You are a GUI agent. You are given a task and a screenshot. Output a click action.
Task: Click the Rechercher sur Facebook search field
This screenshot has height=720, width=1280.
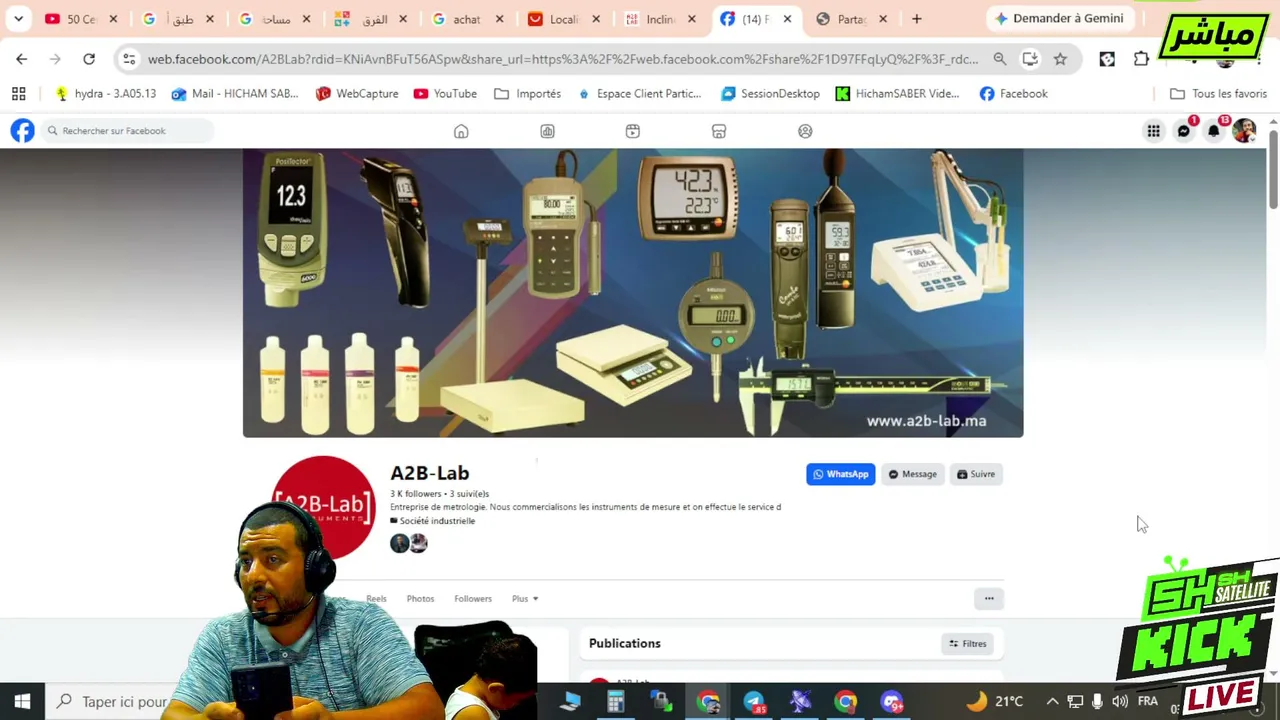pyautogui.click(x=127, y=131)
